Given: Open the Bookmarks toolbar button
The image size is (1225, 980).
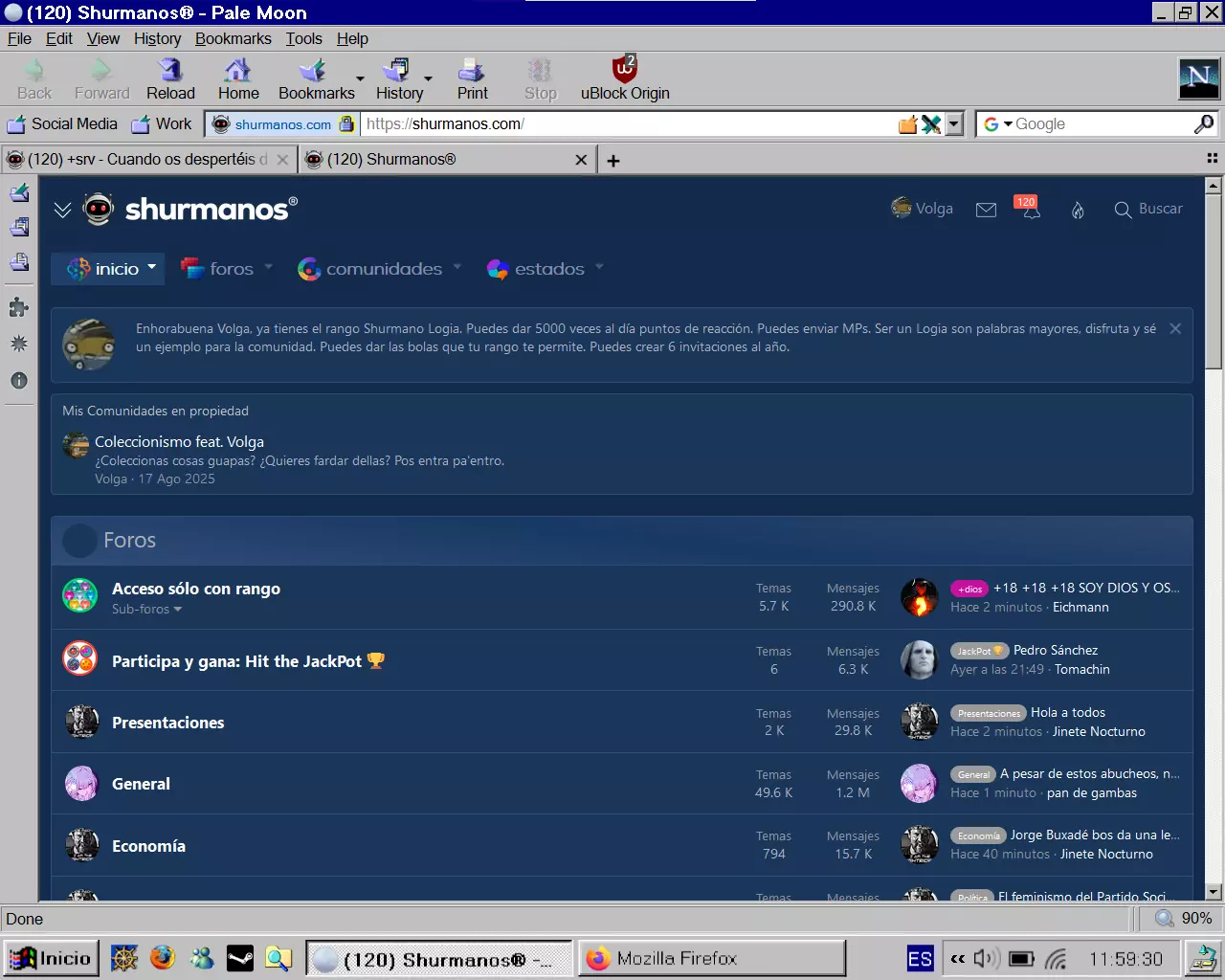Looking at the screenshot, I should click(316, 79).
